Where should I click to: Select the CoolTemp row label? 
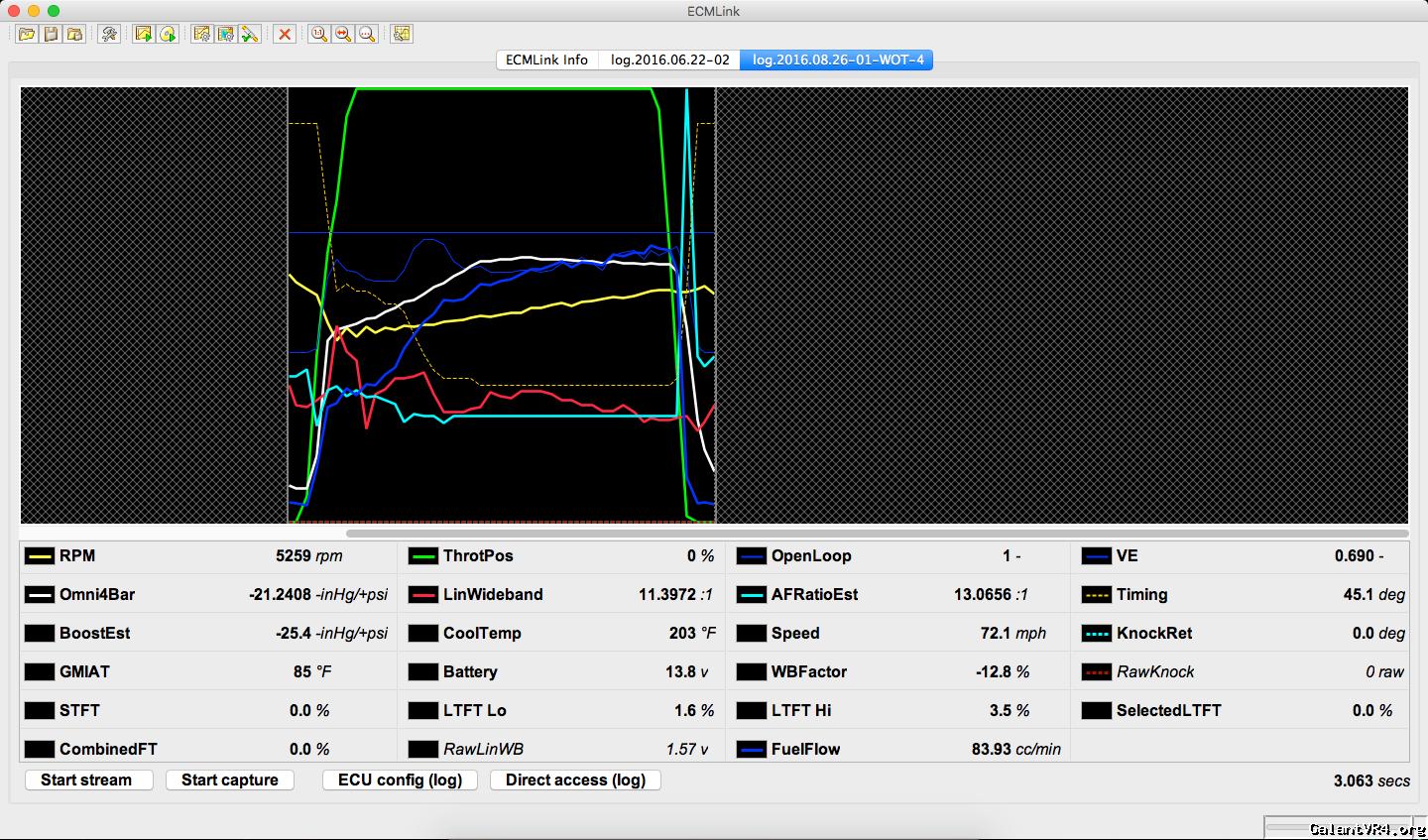tap(482, 634)
